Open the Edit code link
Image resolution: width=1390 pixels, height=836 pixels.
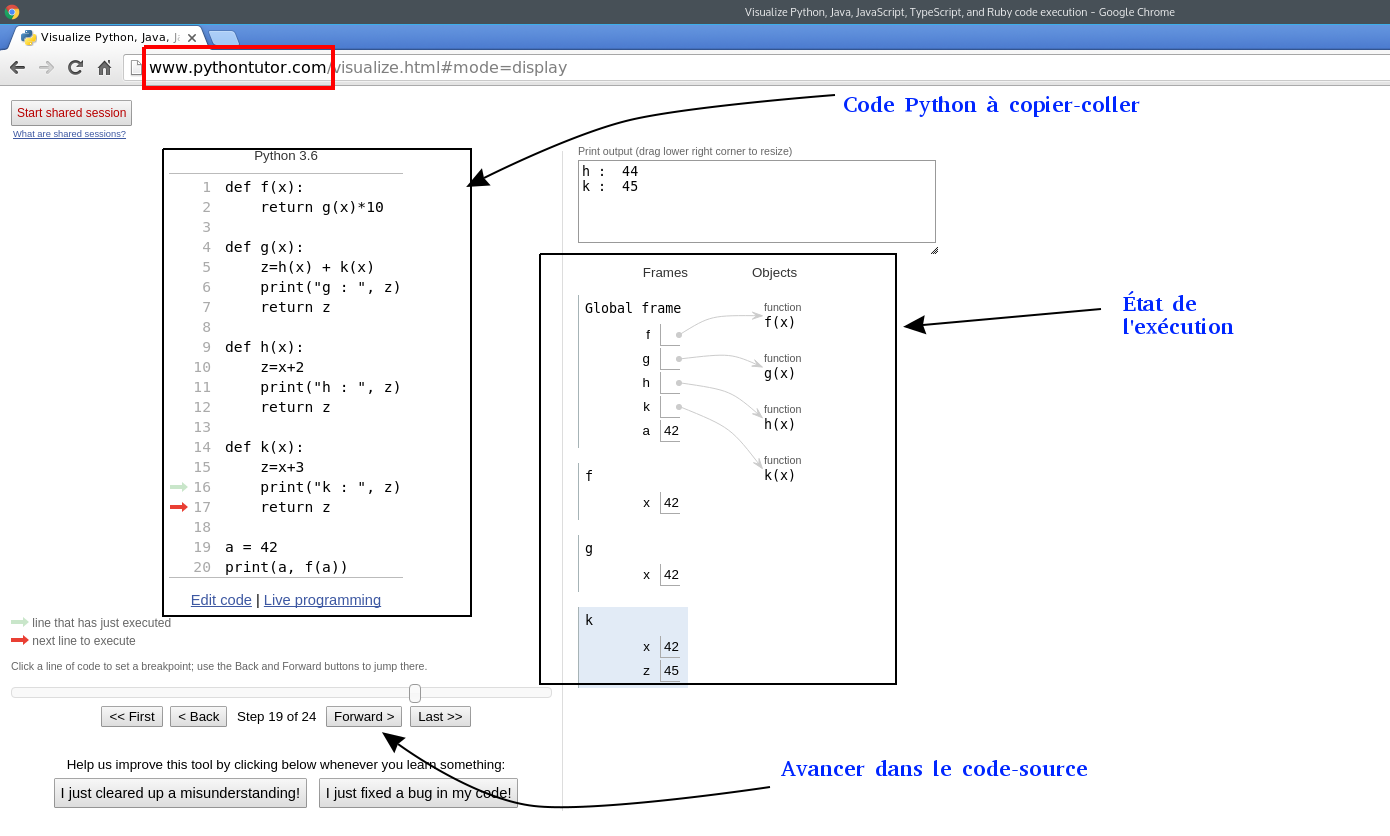221,600
